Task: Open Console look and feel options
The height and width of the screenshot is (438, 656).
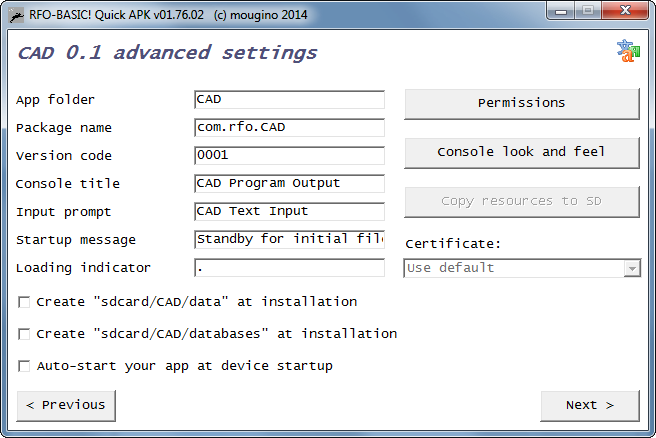Action: [522, 152]
